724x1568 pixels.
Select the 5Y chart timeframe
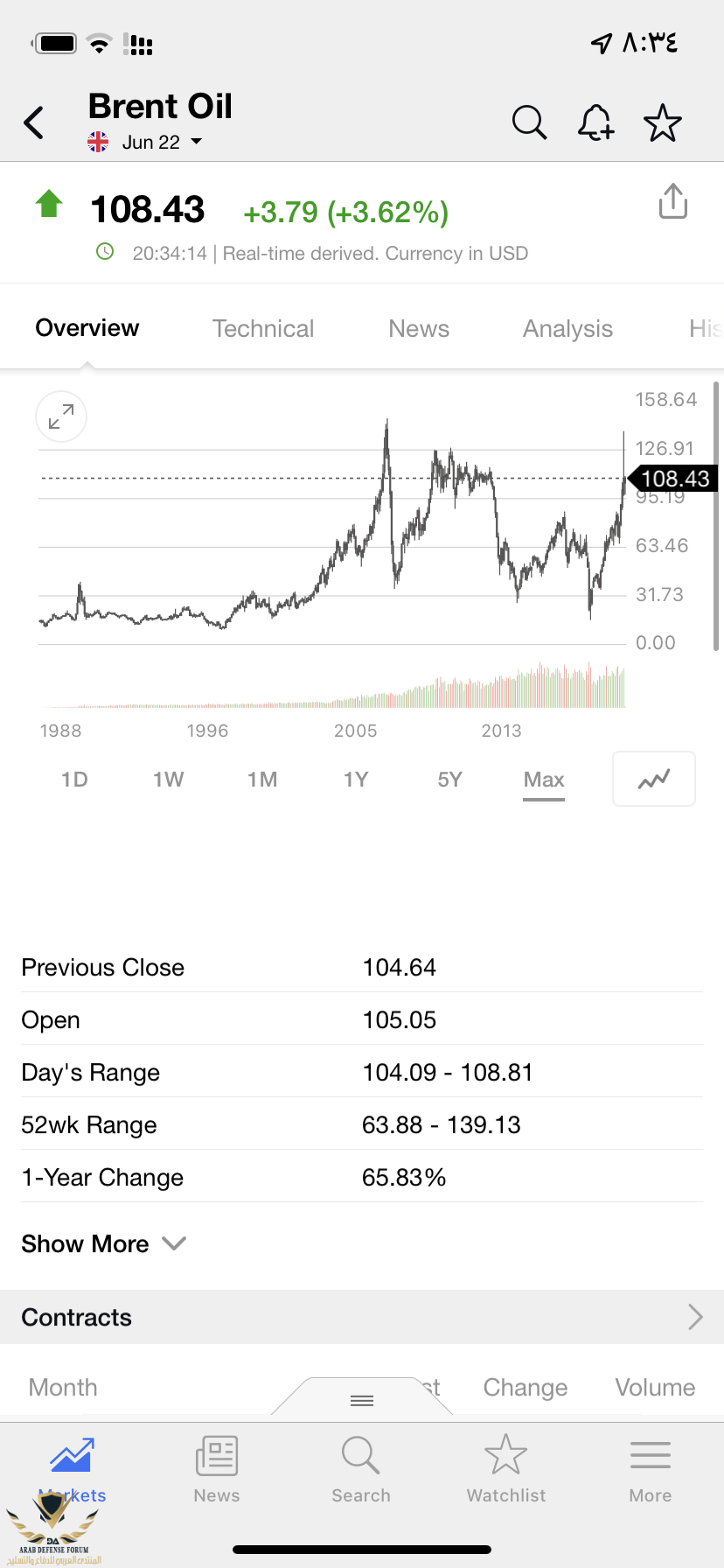[449, 780]
